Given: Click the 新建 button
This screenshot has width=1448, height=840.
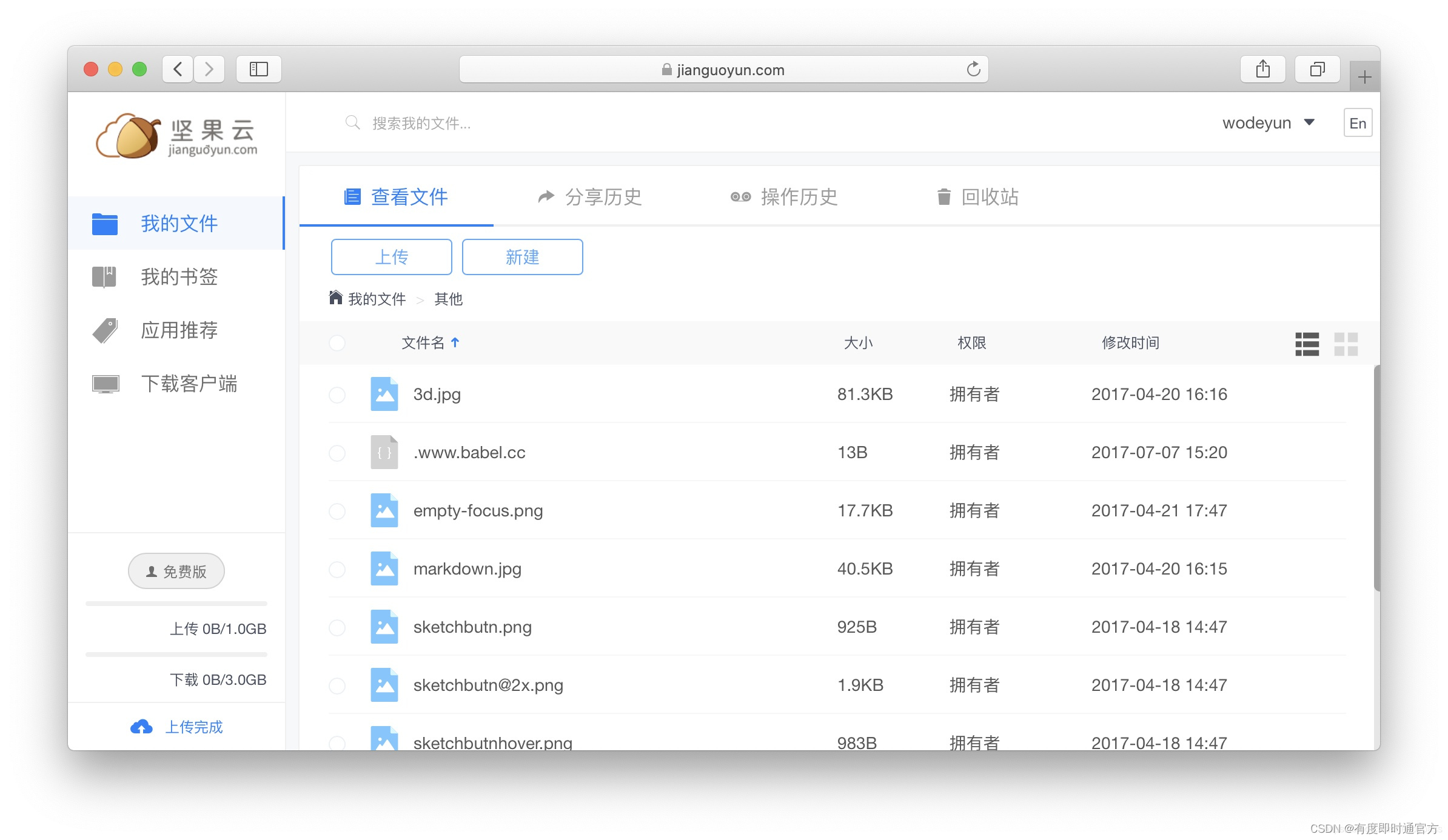Looking at the screenshot, I should 522,257.
